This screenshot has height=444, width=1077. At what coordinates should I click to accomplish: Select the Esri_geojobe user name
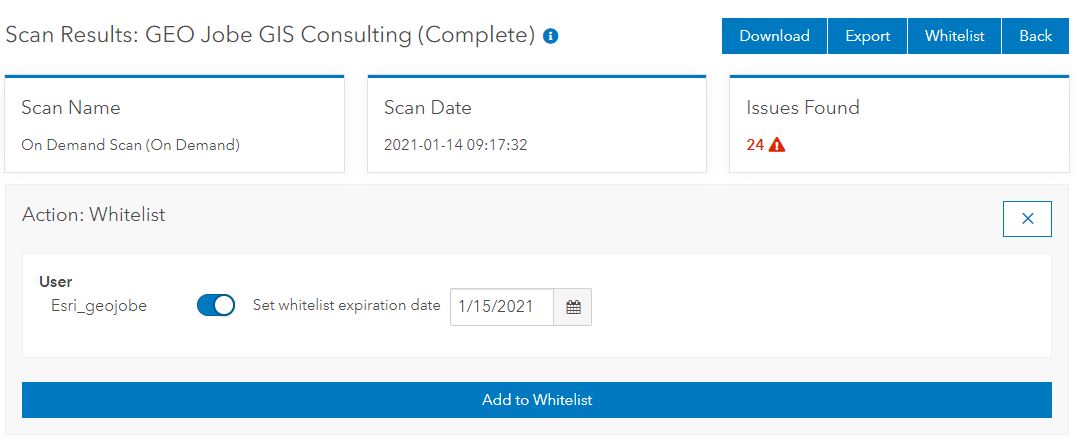[x=99, y=306]
